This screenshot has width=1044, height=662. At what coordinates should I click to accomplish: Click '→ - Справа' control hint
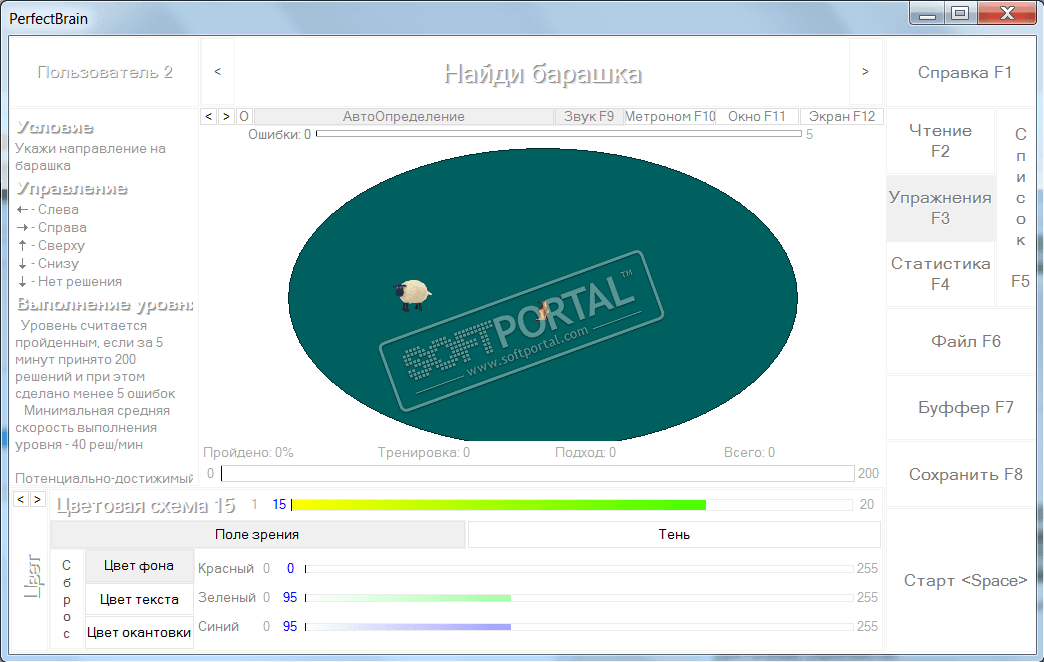[x=51, y=227]
